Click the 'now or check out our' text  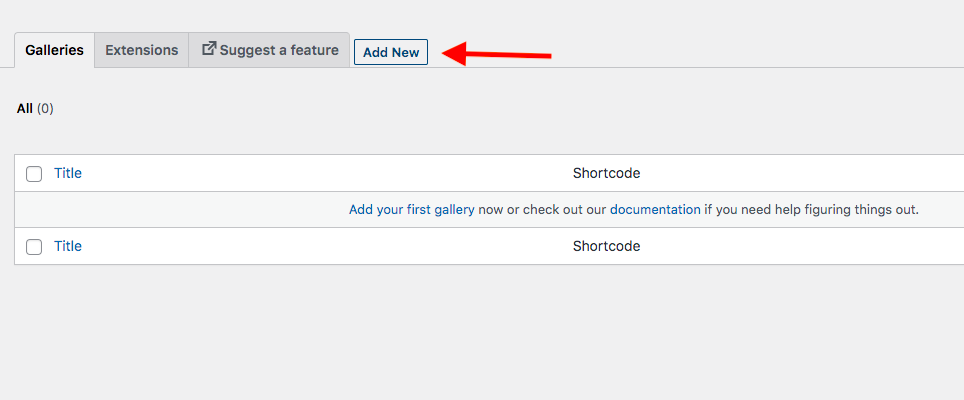click(542, 210)
